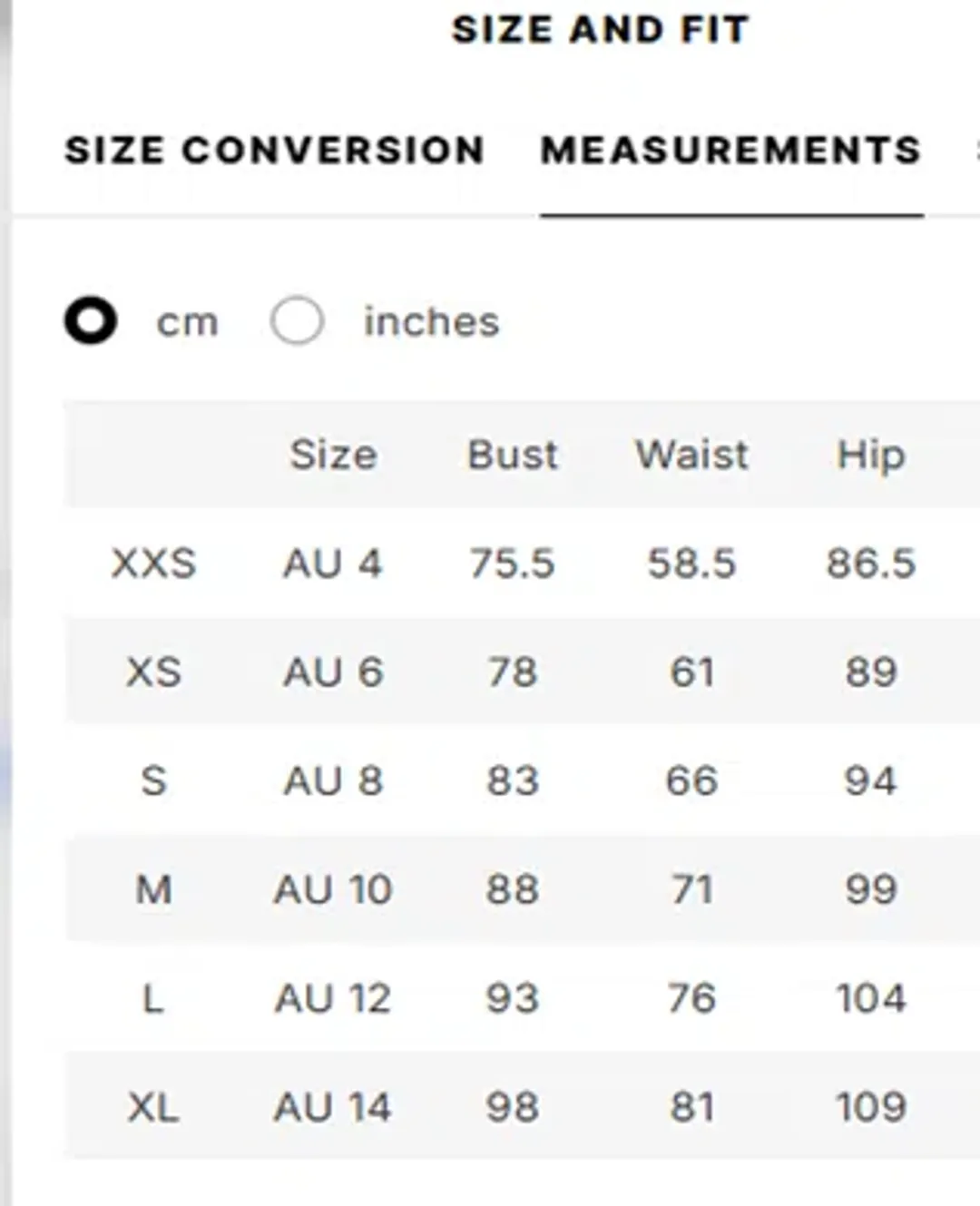This screenshot has height=1206, width=980.
Task: Select the XXS size row
Action: [x=156, y=564]
